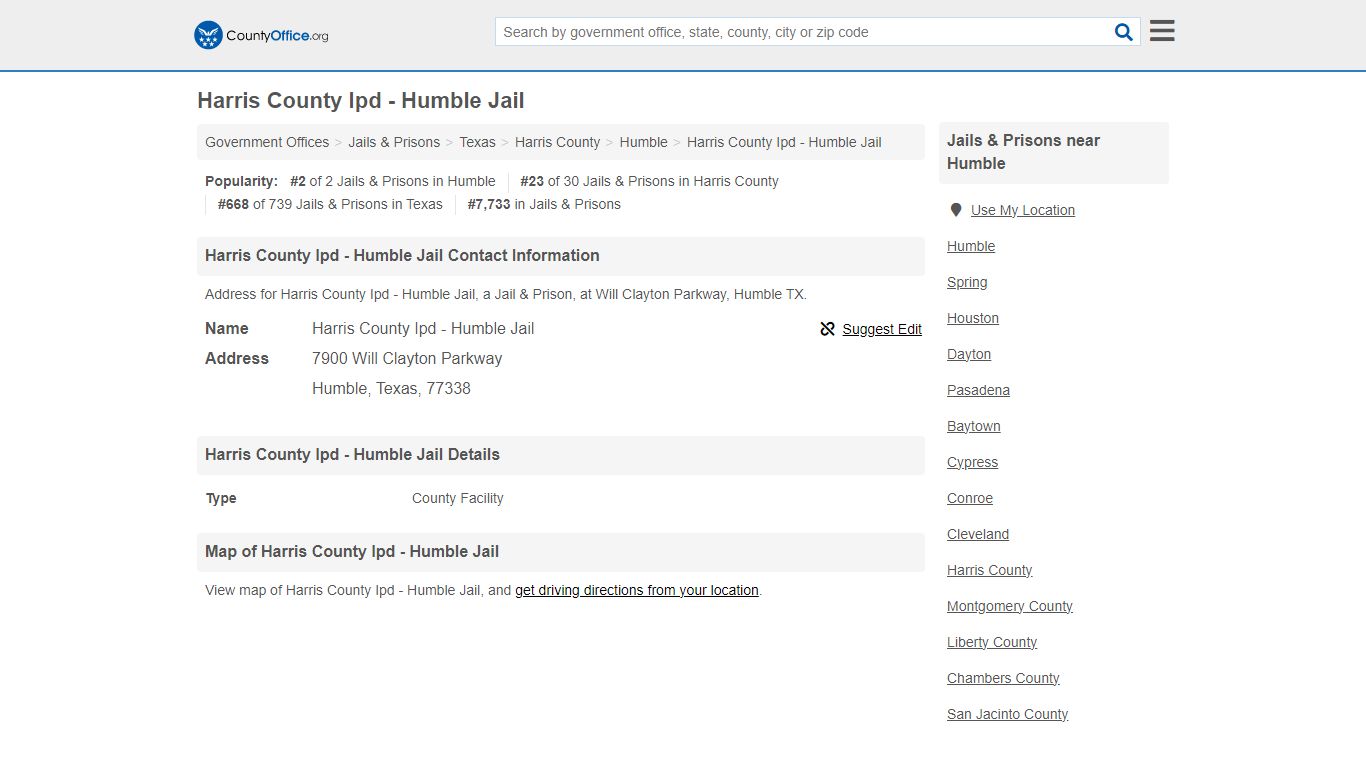The image size is (1366, 768).
Task: Open Cypress jails link
Action: tap(972, 462)
